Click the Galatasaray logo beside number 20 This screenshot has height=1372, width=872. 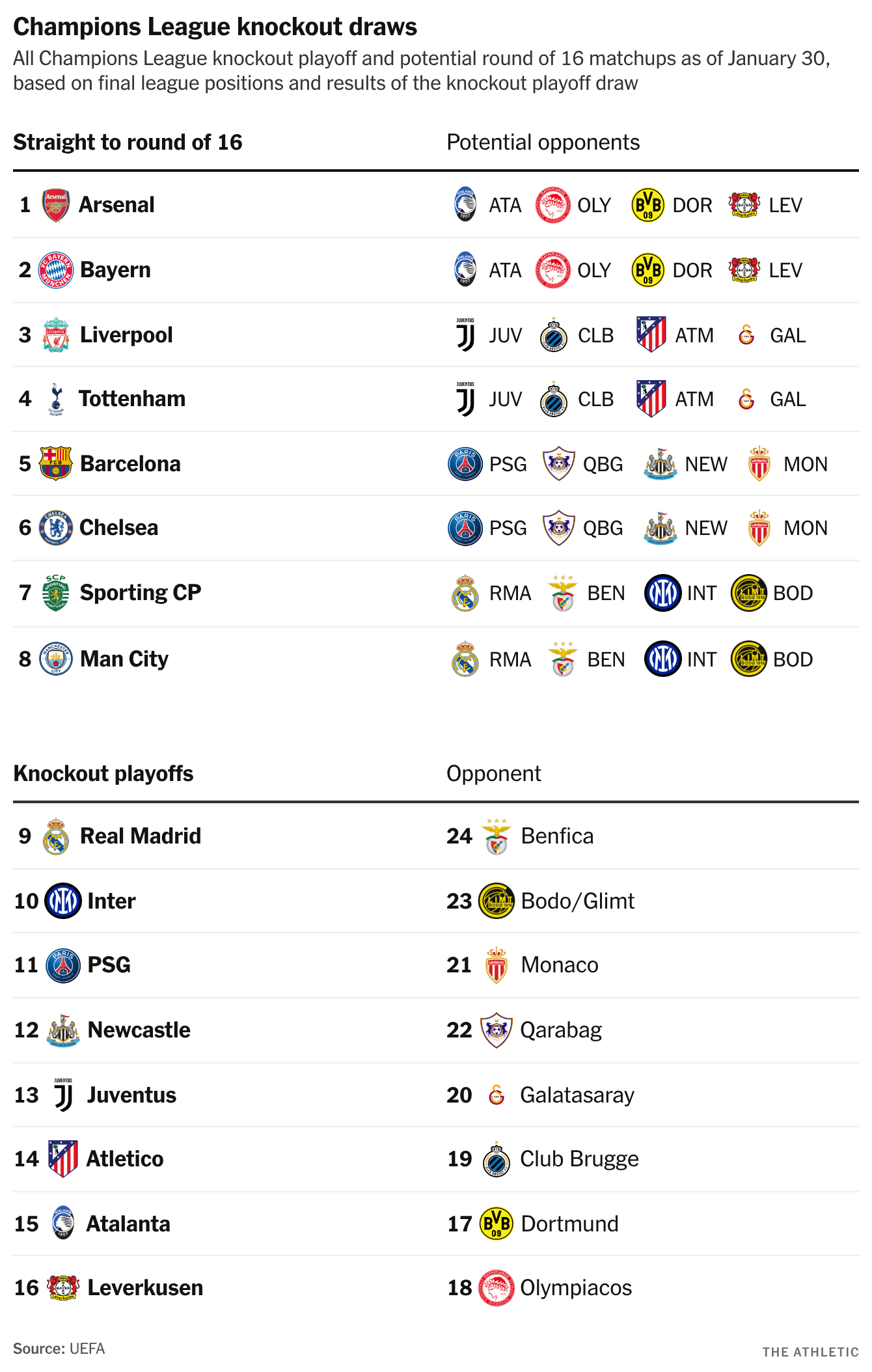click(497, 1095)
